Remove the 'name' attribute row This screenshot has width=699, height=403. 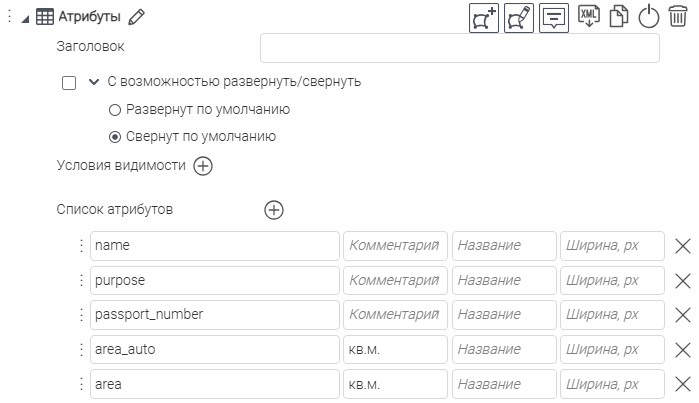point(684,246)
